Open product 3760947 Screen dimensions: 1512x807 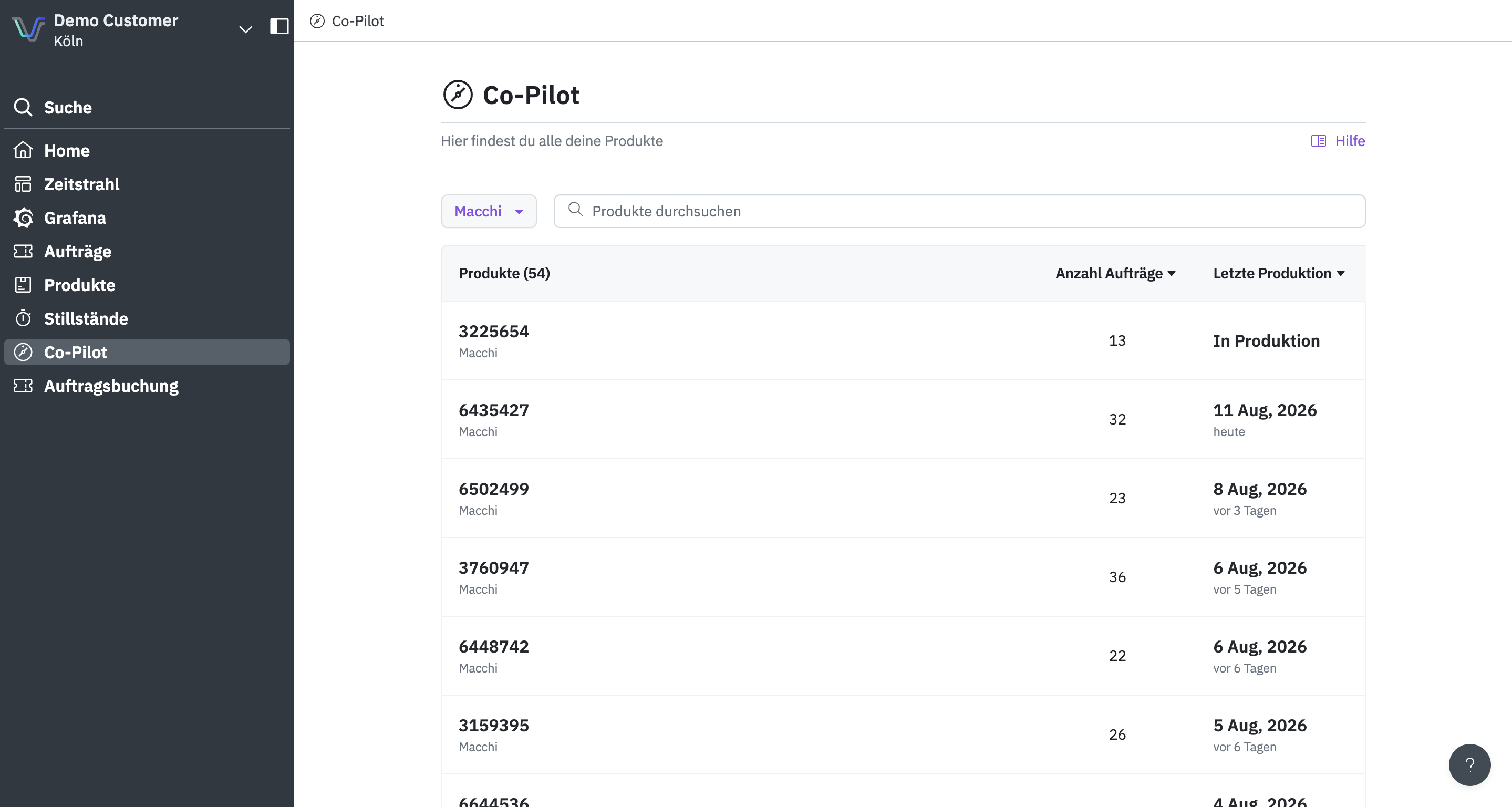pyautogui.click(x=903, y=577)
